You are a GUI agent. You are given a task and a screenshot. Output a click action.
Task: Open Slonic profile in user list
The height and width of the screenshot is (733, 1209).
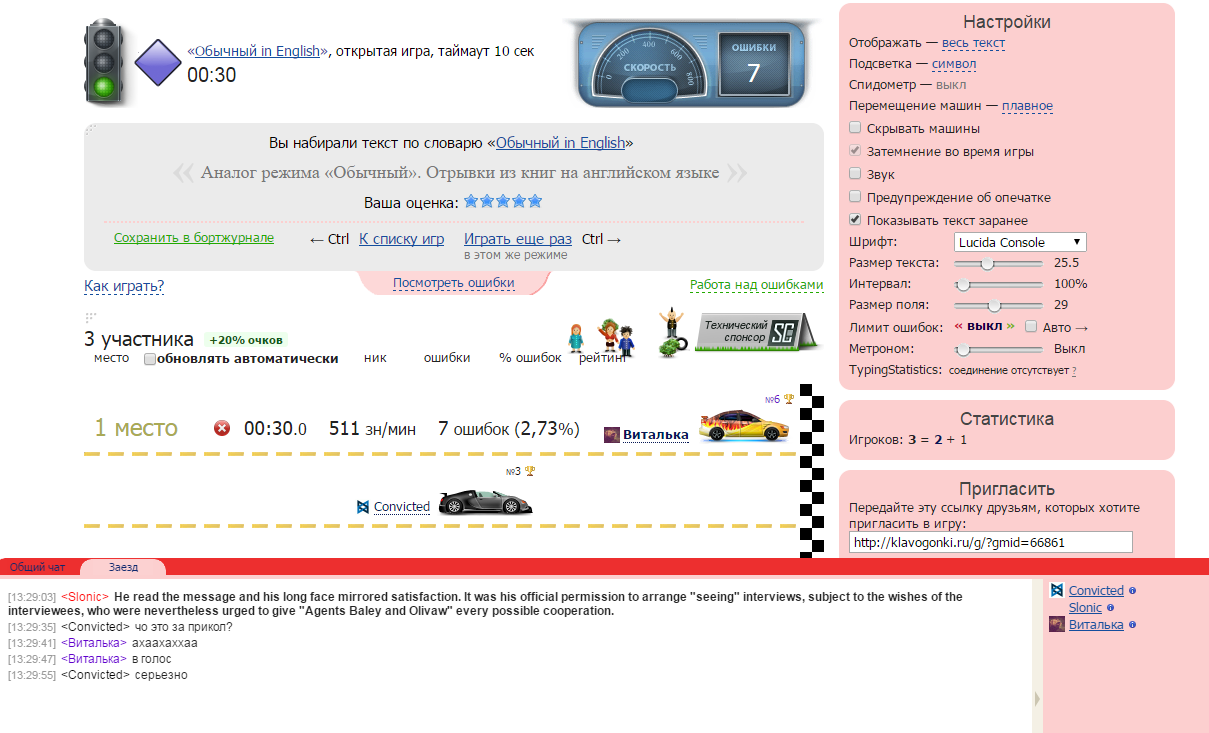1085,608
